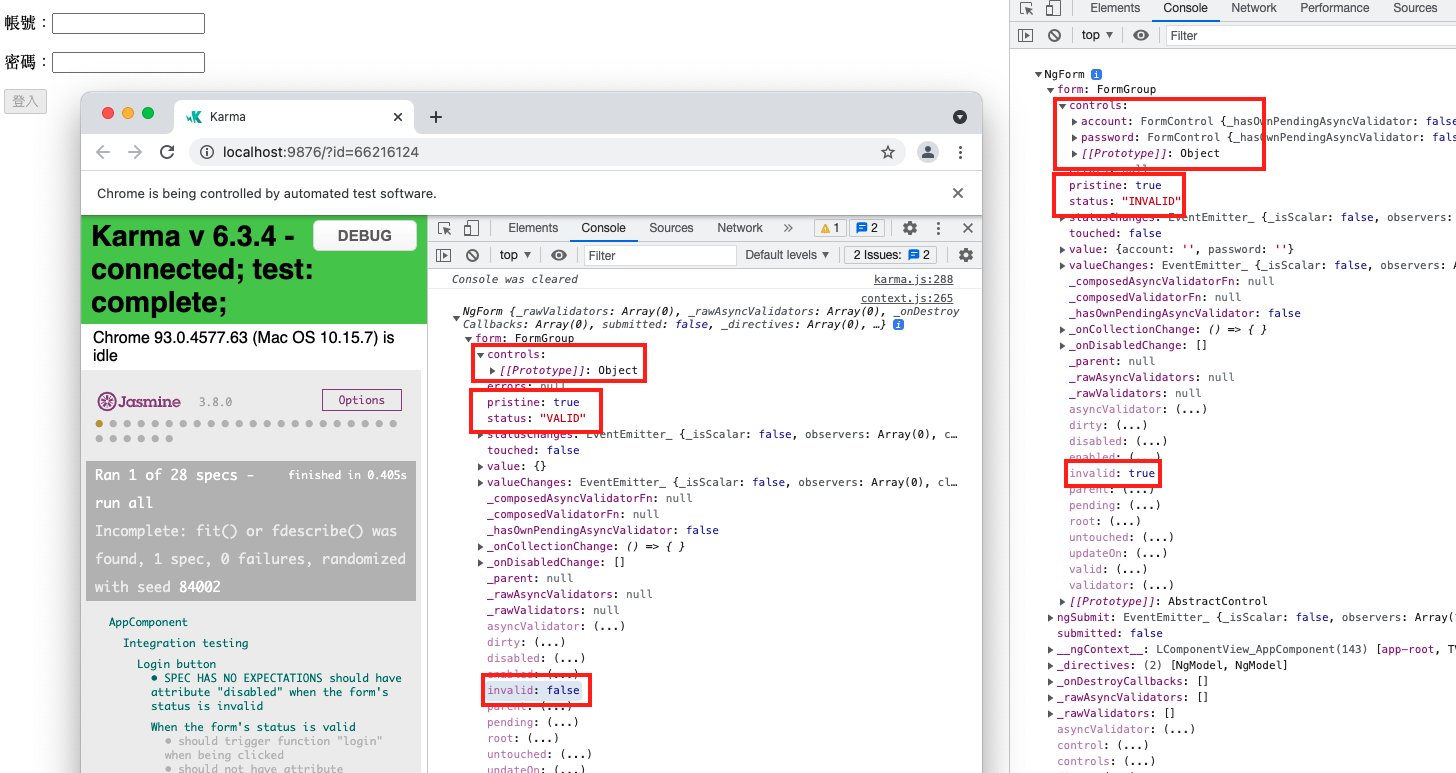Image resolution: width=1456 pixels, height=773 pixels.
Task: Focus the Filter box in Karma DevTools console
Action: [660, 255]
